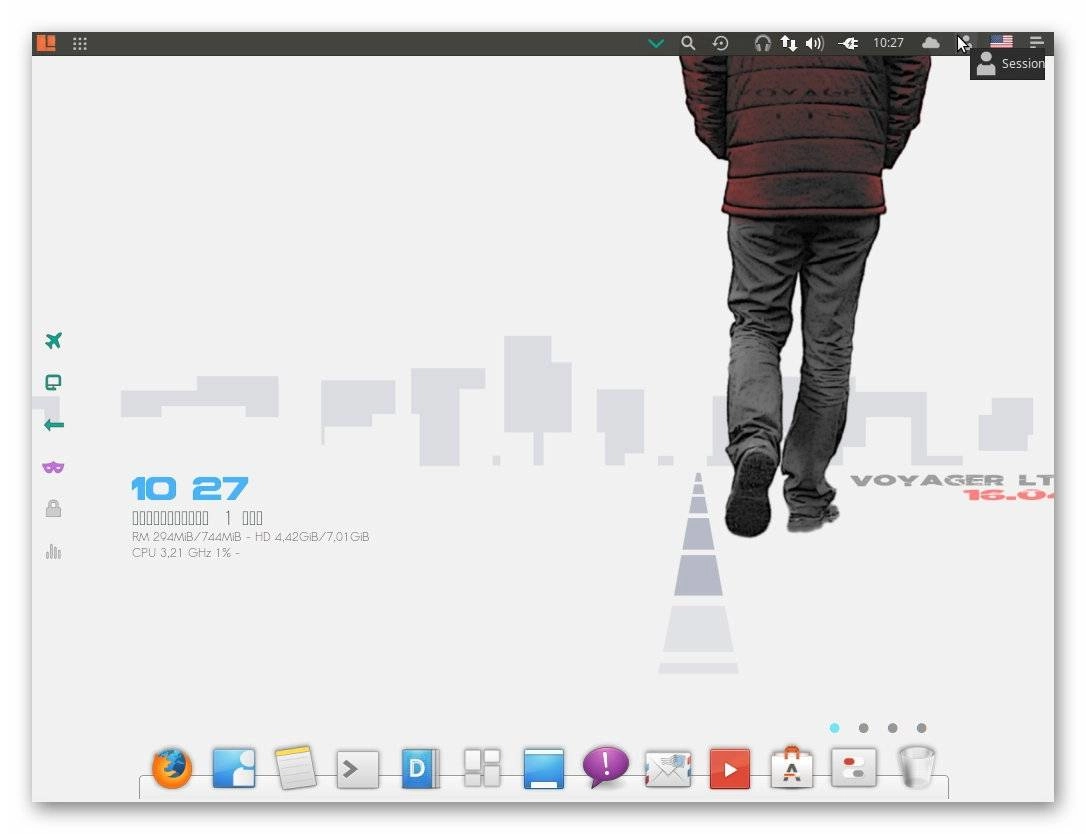The width and height of the screenshot is (1086, 834).
Task: Open the volume speaker indicator
Action: coord(814,44)
